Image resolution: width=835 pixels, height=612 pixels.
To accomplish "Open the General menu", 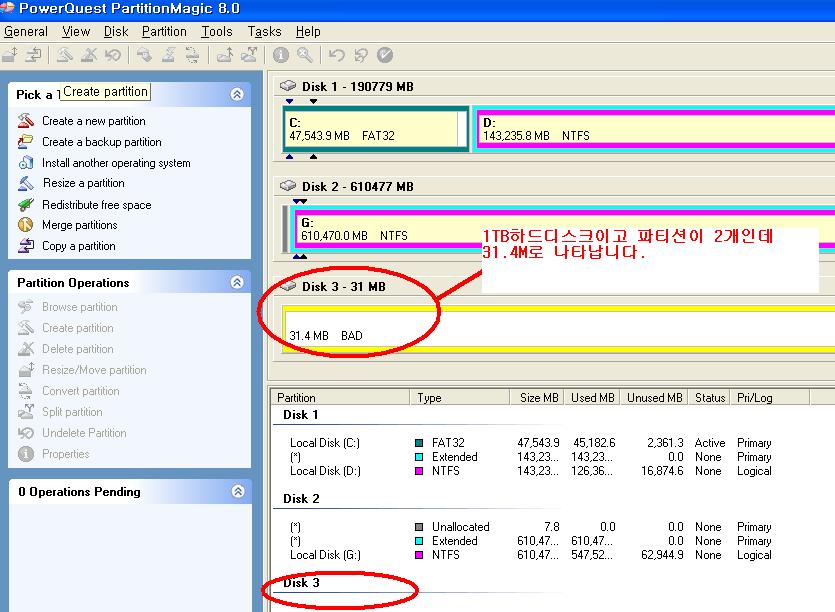I will tap(26, 31).
